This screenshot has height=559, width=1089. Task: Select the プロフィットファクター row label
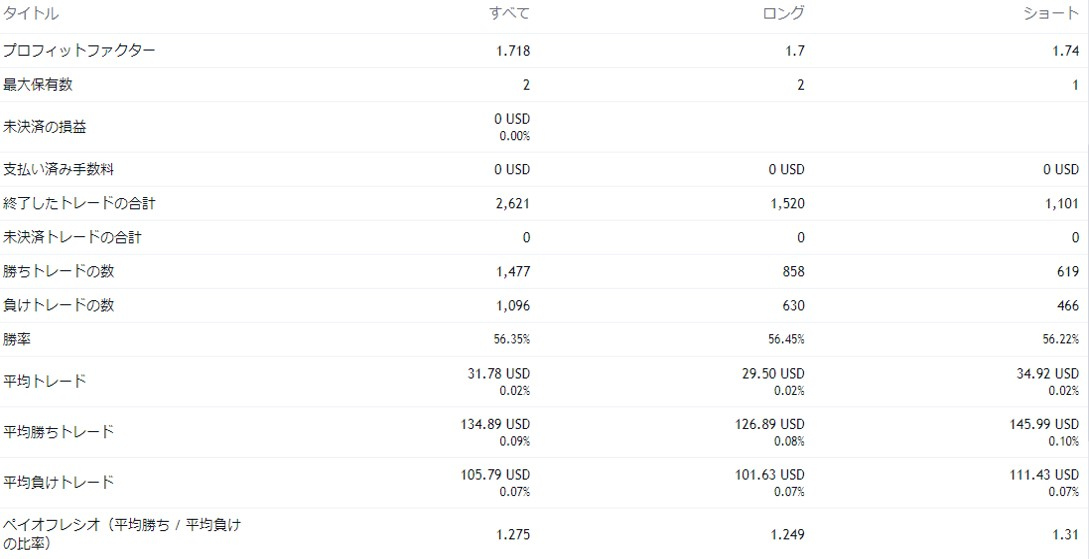click(x=79, y=51)
